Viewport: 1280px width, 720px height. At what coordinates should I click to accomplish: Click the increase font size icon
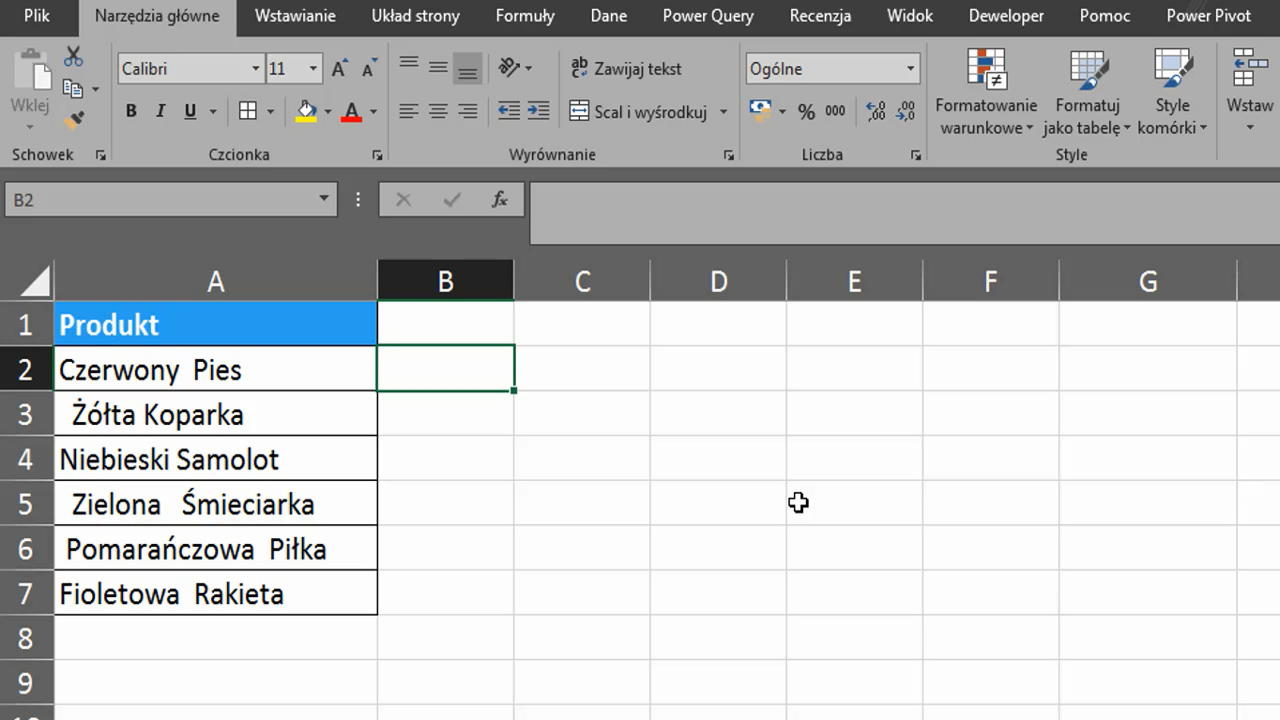point(339,69)
